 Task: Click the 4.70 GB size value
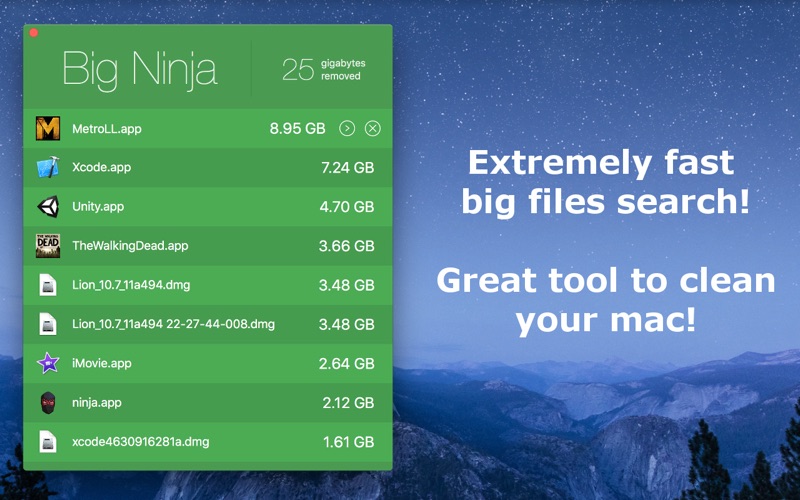tap(347, 207)
